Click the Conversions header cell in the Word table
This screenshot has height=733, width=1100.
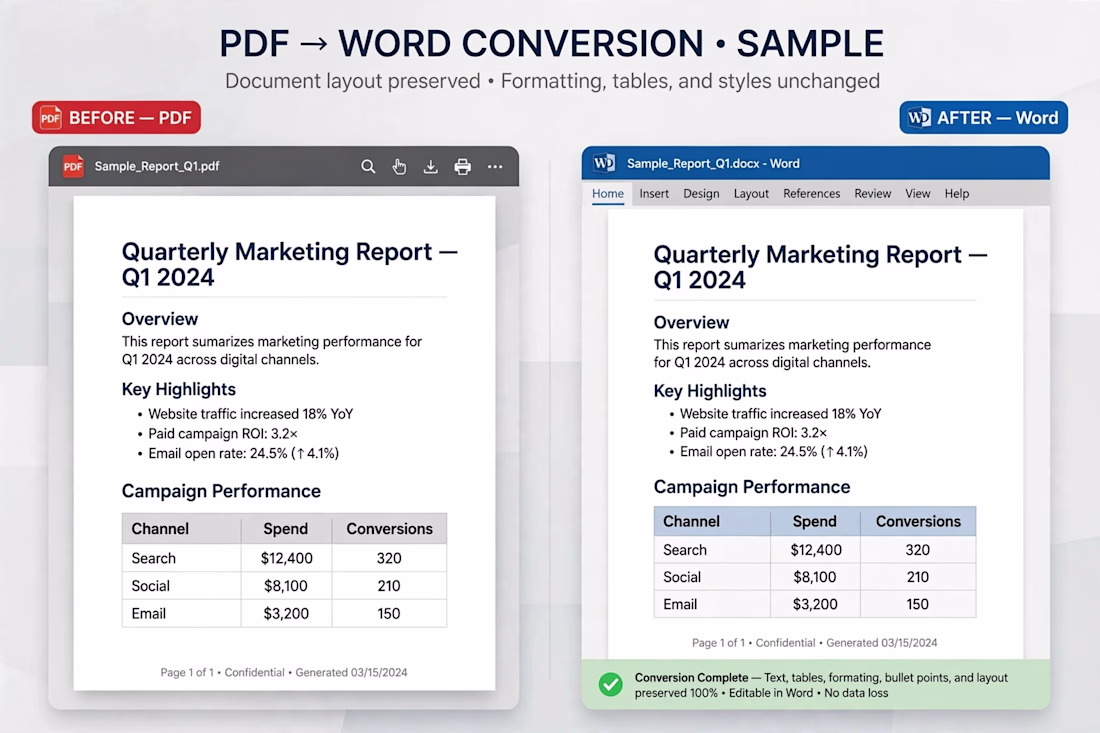tap(918, 521)
